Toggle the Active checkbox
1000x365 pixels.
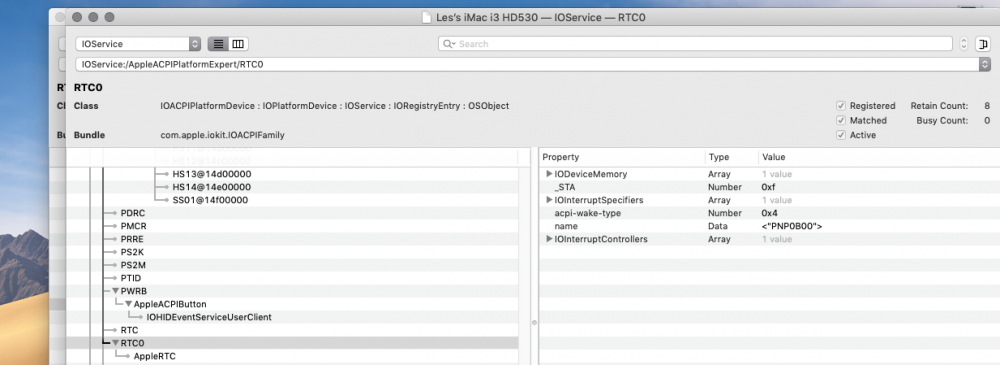(x=841, y=135)
